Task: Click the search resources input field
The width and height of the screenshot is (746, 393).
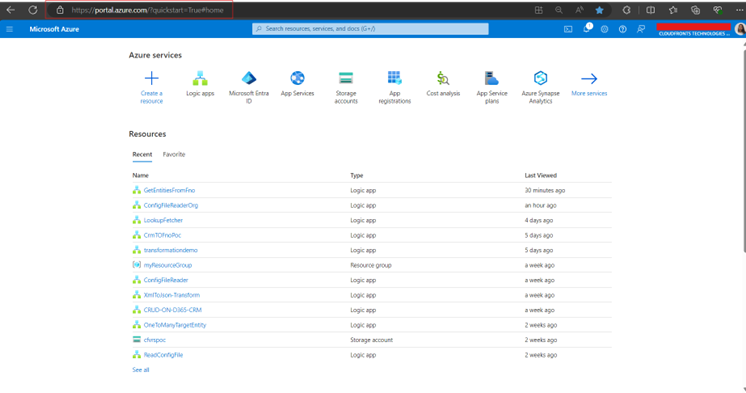Action: point(370,29)
